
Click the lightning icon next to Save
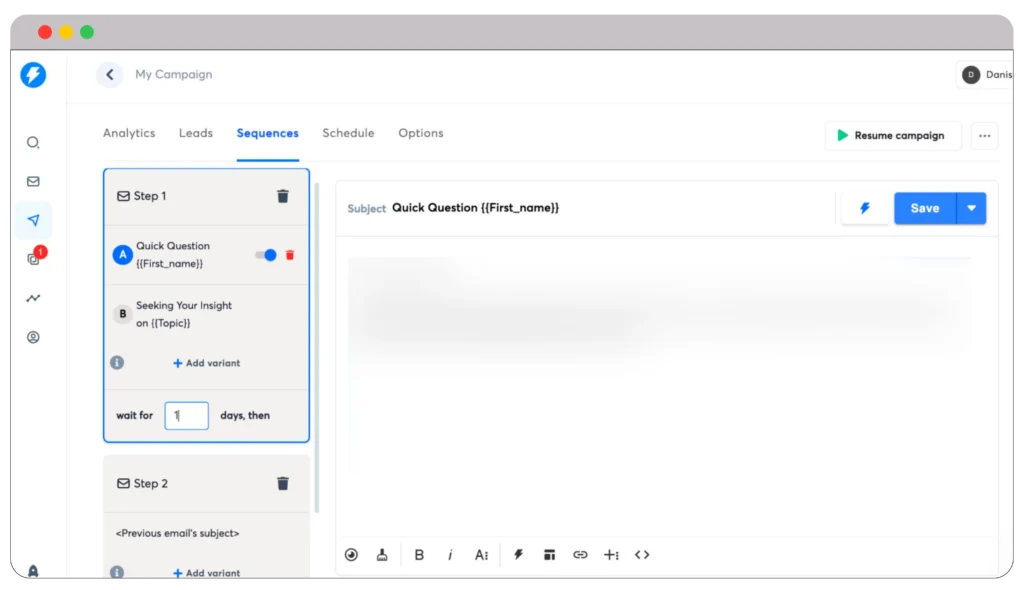[x=864, y=208]
